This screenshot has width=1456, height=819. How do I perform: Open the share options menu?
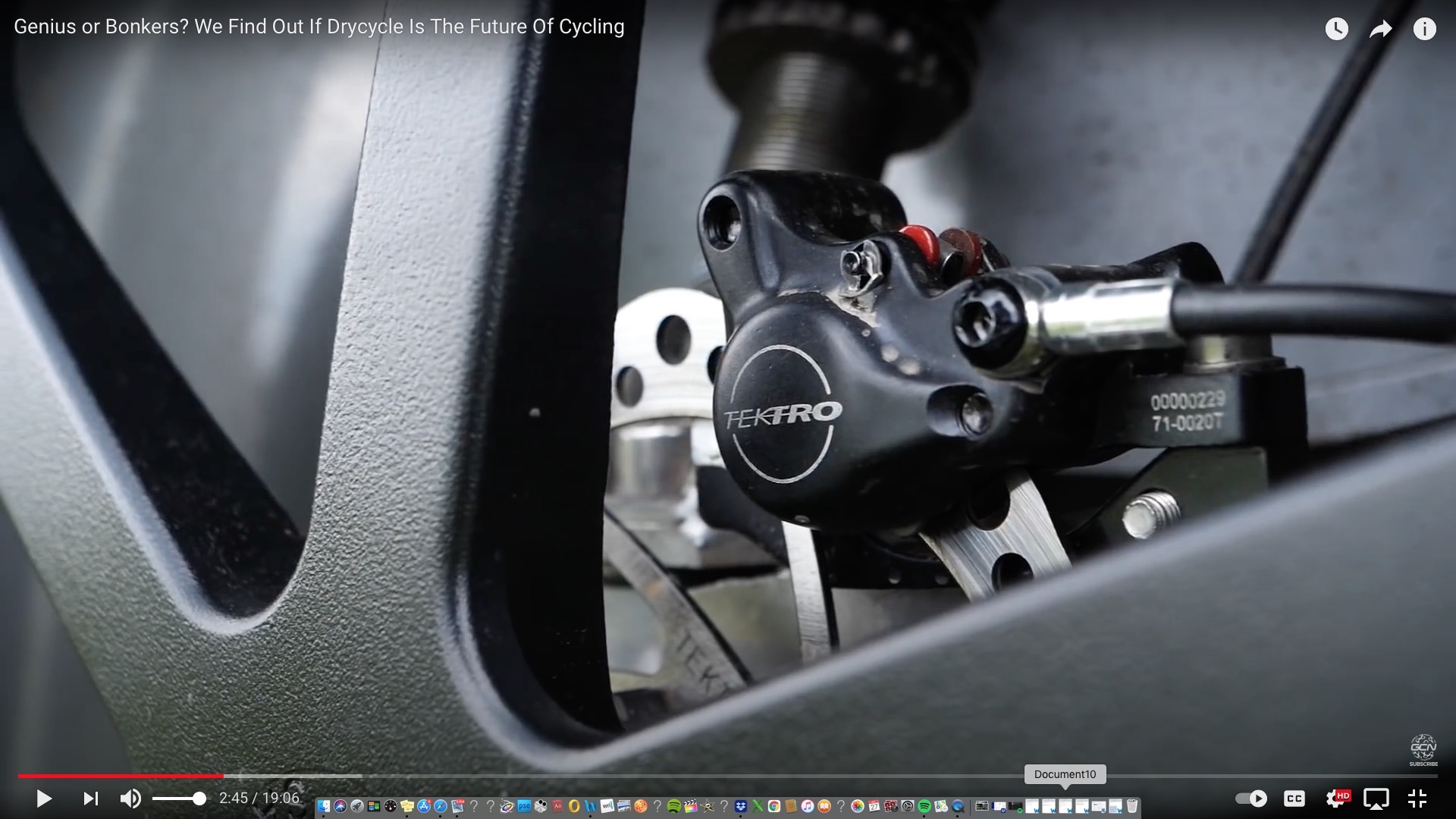(x=1381, y=29)
